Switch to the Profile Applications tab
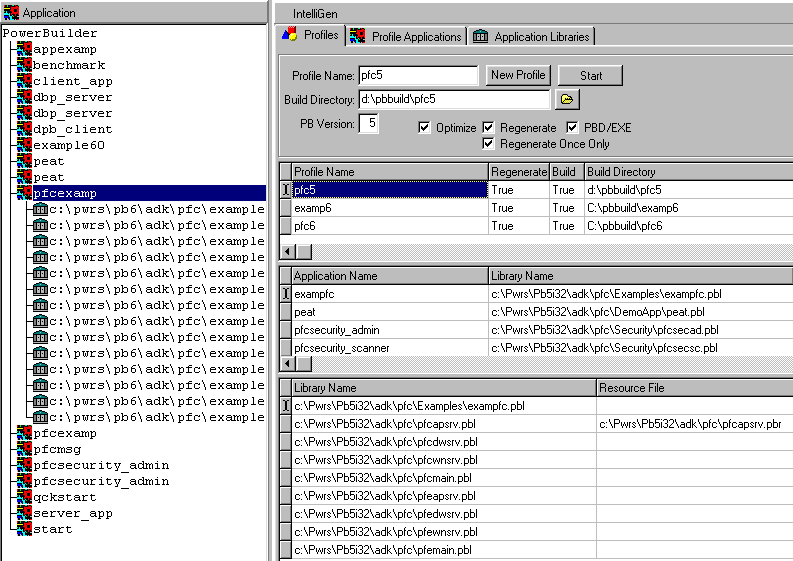The image size is (793, 561). (406, 36)
